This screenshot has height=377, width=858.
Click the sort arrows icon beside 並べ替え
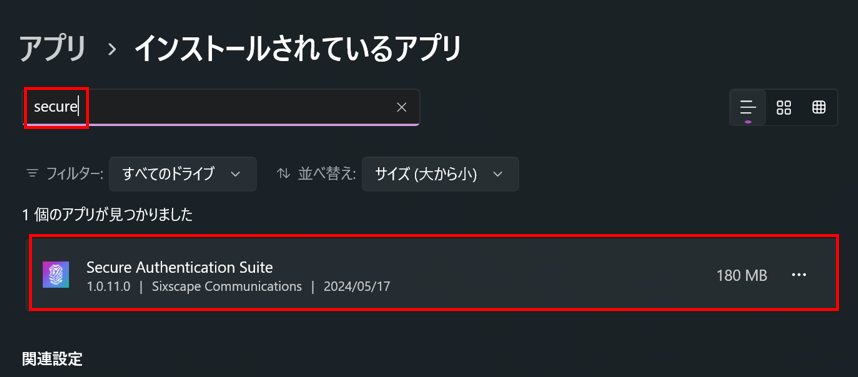[283, 174]
